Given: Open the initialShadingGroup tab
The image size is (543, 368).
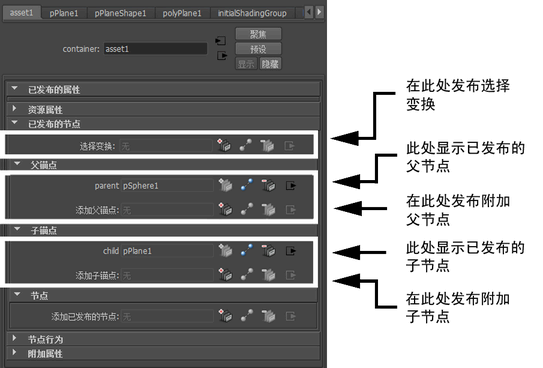Looking at the screenshot, I should (x=252, y=13).
